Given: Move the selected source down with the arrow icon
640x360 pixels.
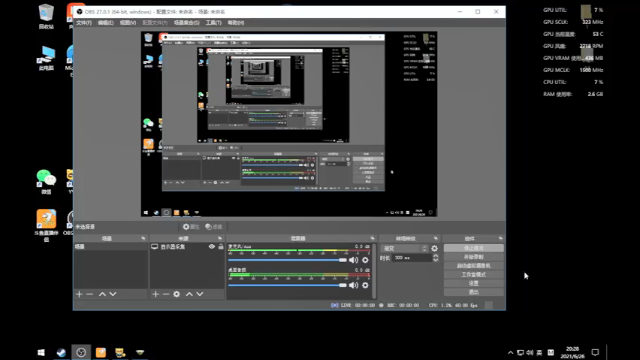Looking at the screenshot, I should click(x=200, y=294).
